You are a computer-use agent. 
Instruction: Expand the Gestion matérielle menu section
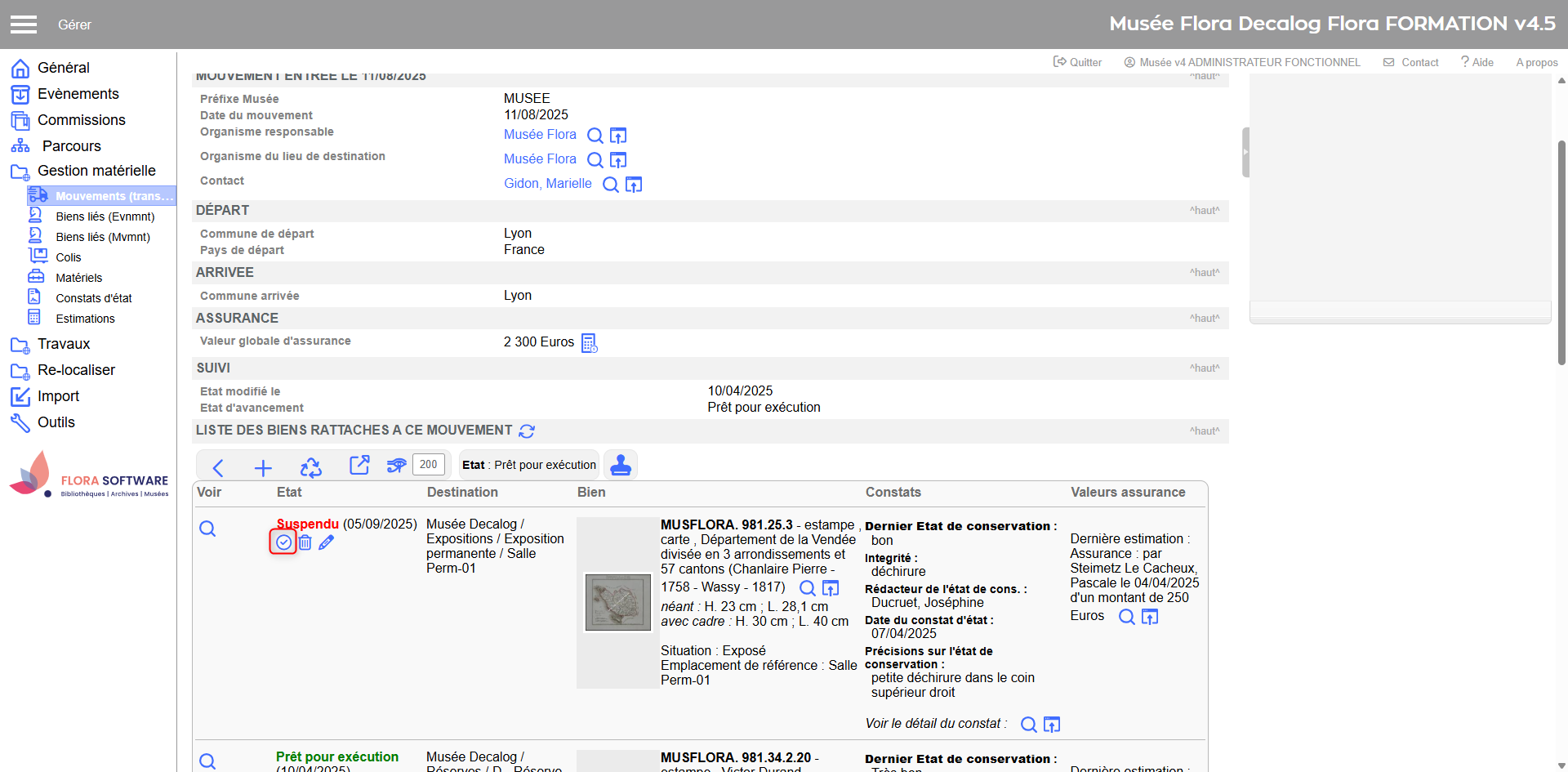pyautogui.click(x=96, y=171)
